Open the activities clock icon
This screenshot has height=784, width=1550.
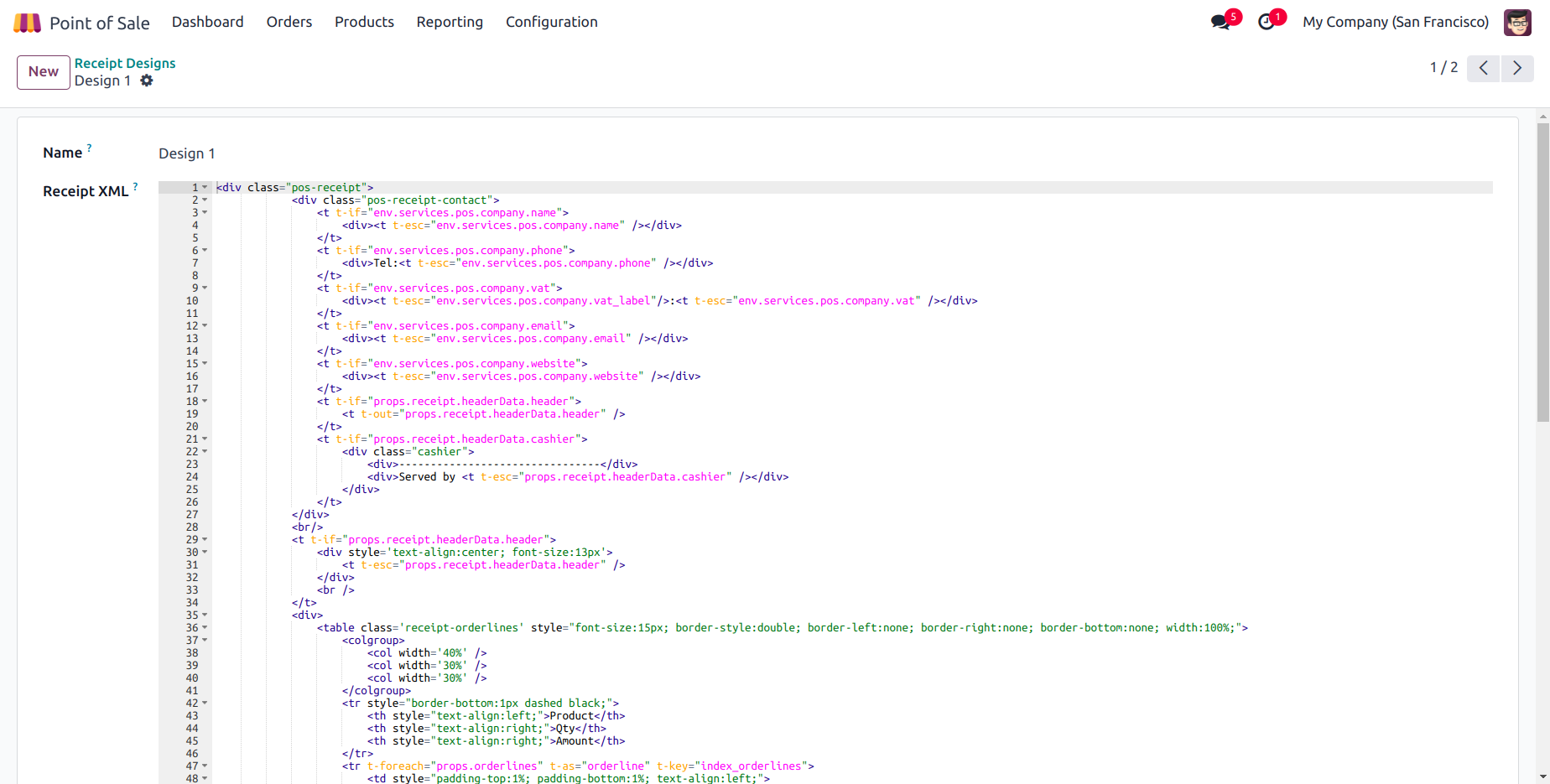1267,22
